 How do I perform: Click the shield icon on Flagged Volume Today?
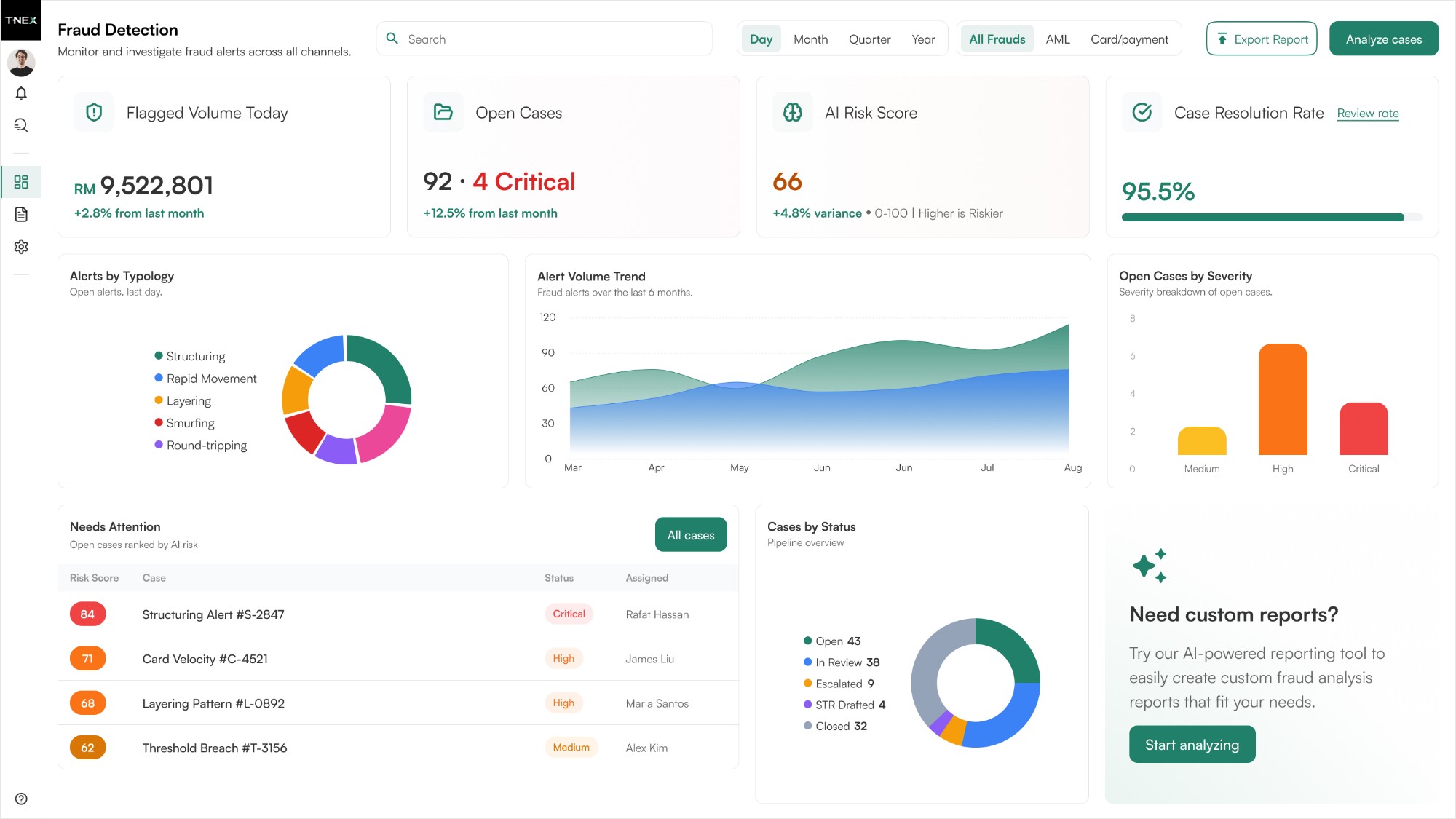tap(94, 112)
